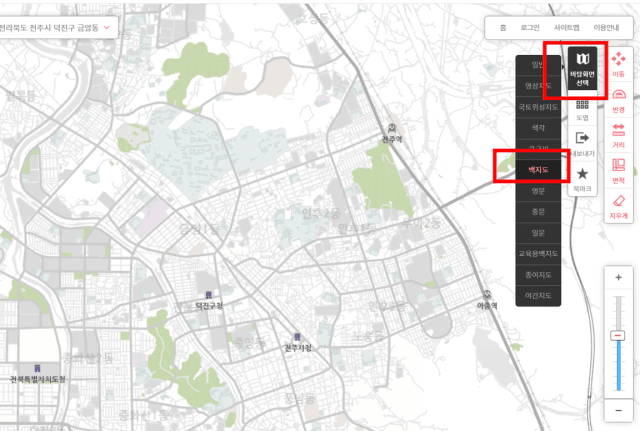Choose the 거리 distance measurement tool

click(618, 136)
